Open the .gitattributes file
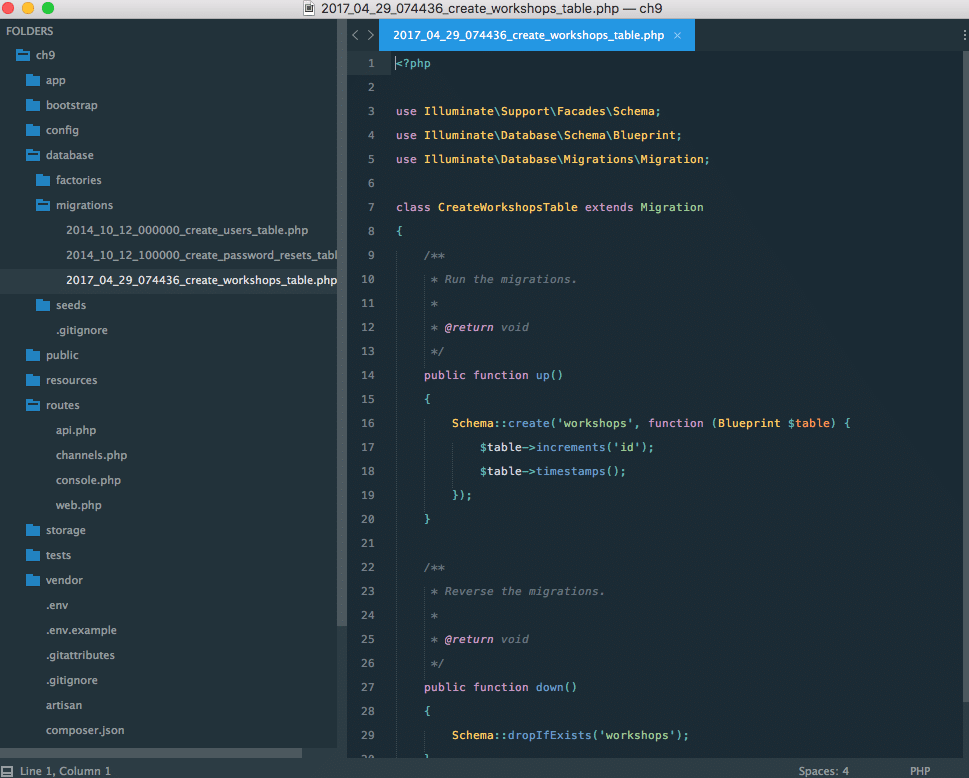 [80, 655]
